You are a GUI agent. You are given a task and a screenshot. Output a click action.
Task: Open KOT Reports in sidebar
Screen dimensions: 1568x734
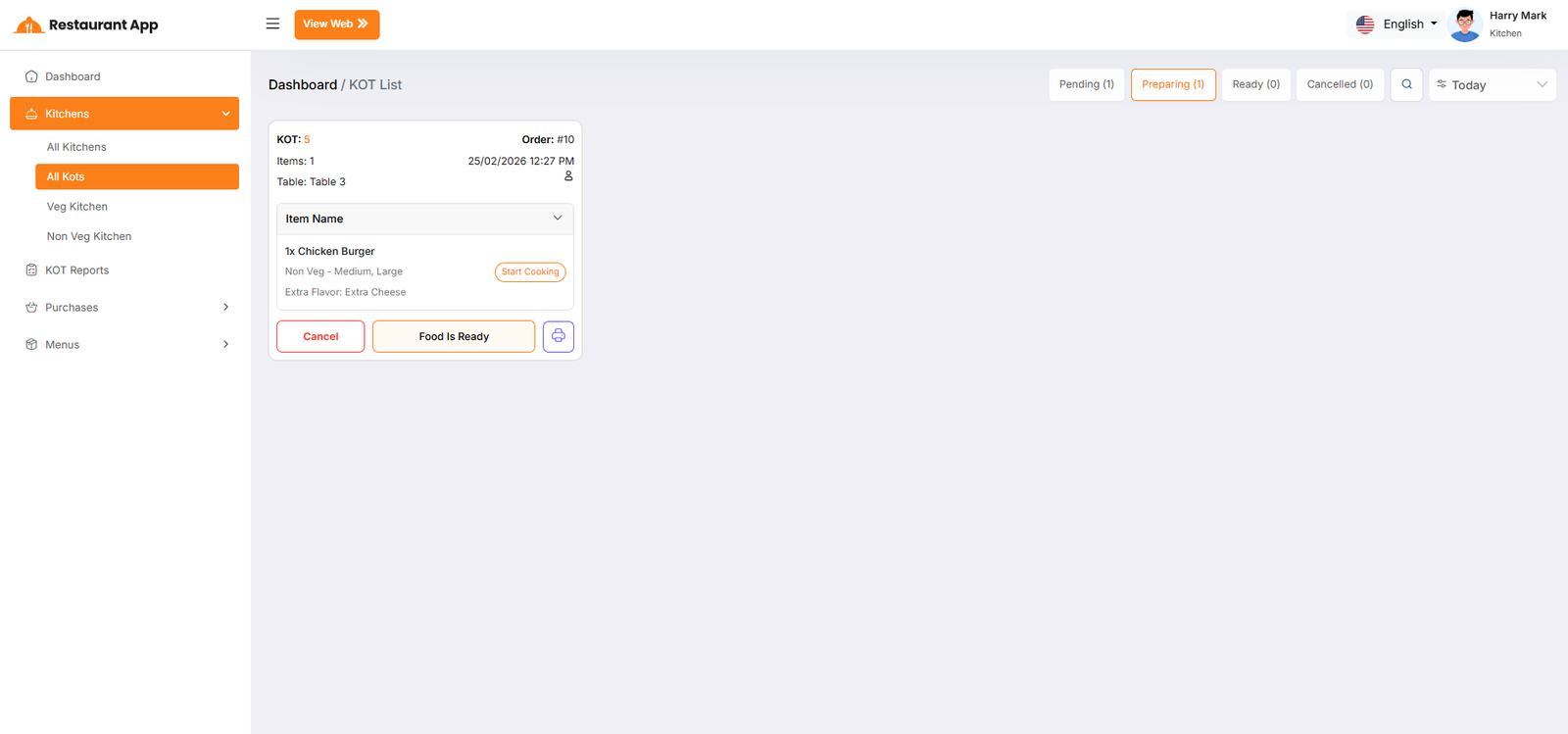[x=76, y=270]
